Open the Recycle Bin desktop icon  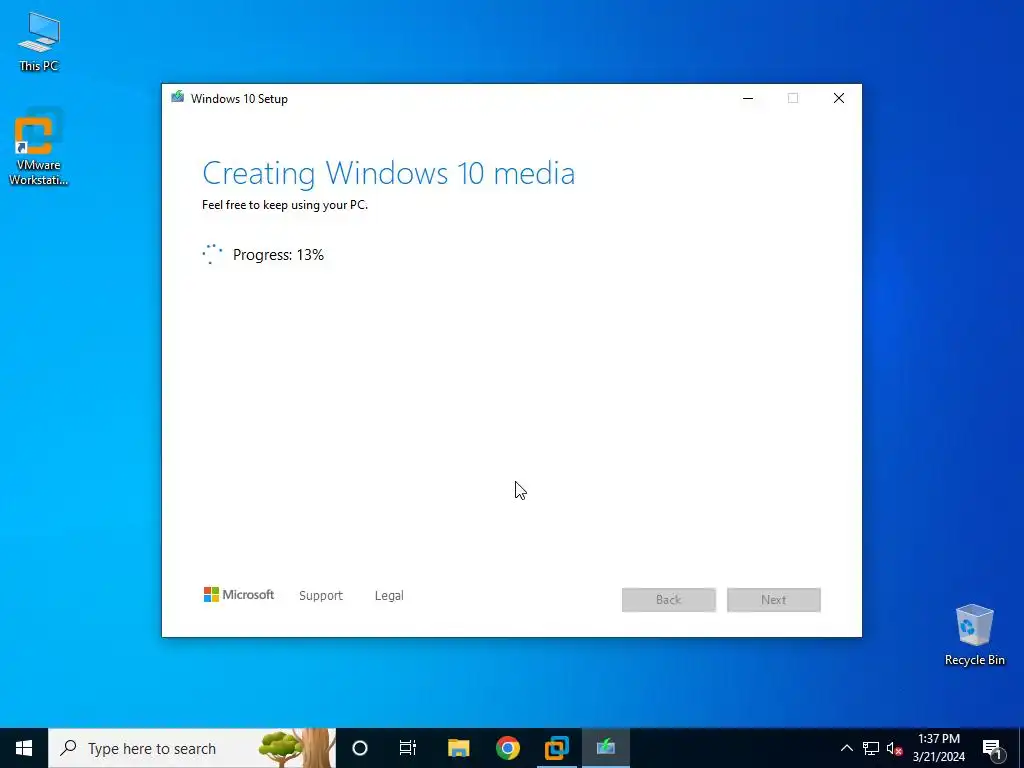(974, 635)
